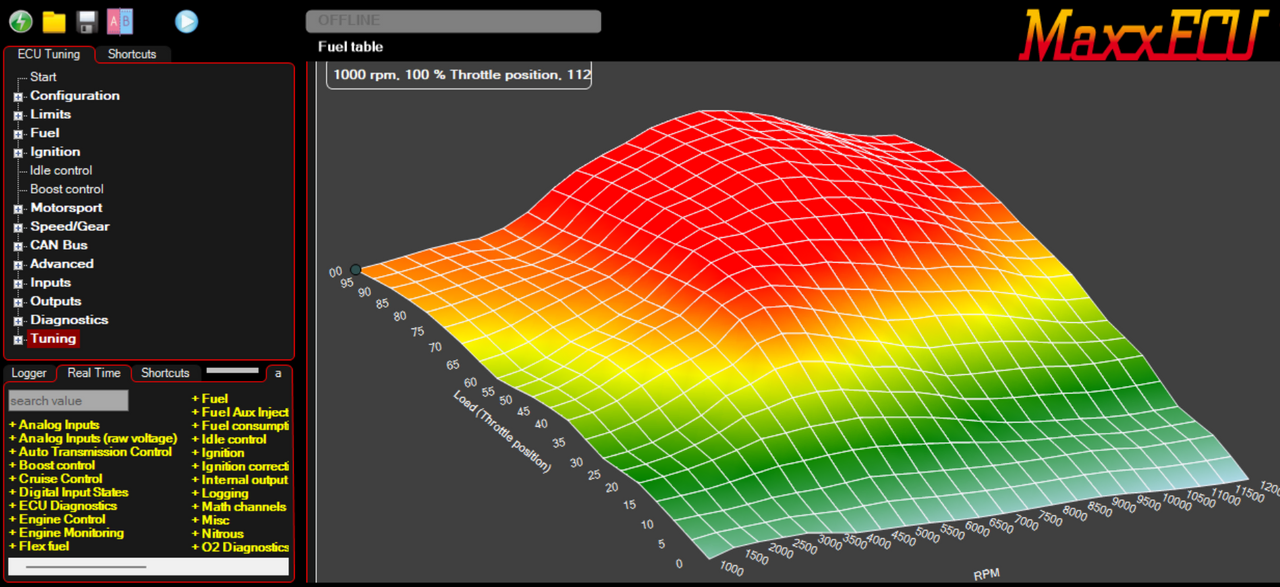Viewport: 1280px width, 587px height.
Task: Switch to the upper Shortcuts tab
Action: pos(132,54)
